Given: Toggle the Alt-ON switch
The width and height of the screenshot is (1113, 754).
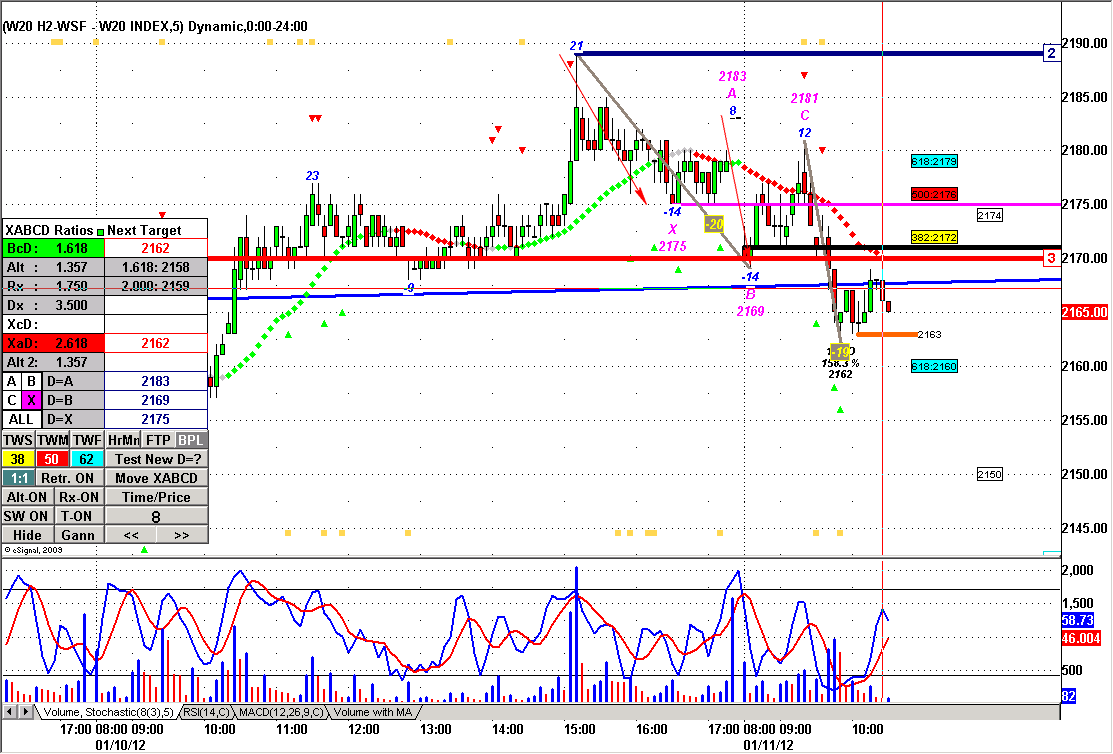Looking at the screenshot, I should [x=26, y=497].
